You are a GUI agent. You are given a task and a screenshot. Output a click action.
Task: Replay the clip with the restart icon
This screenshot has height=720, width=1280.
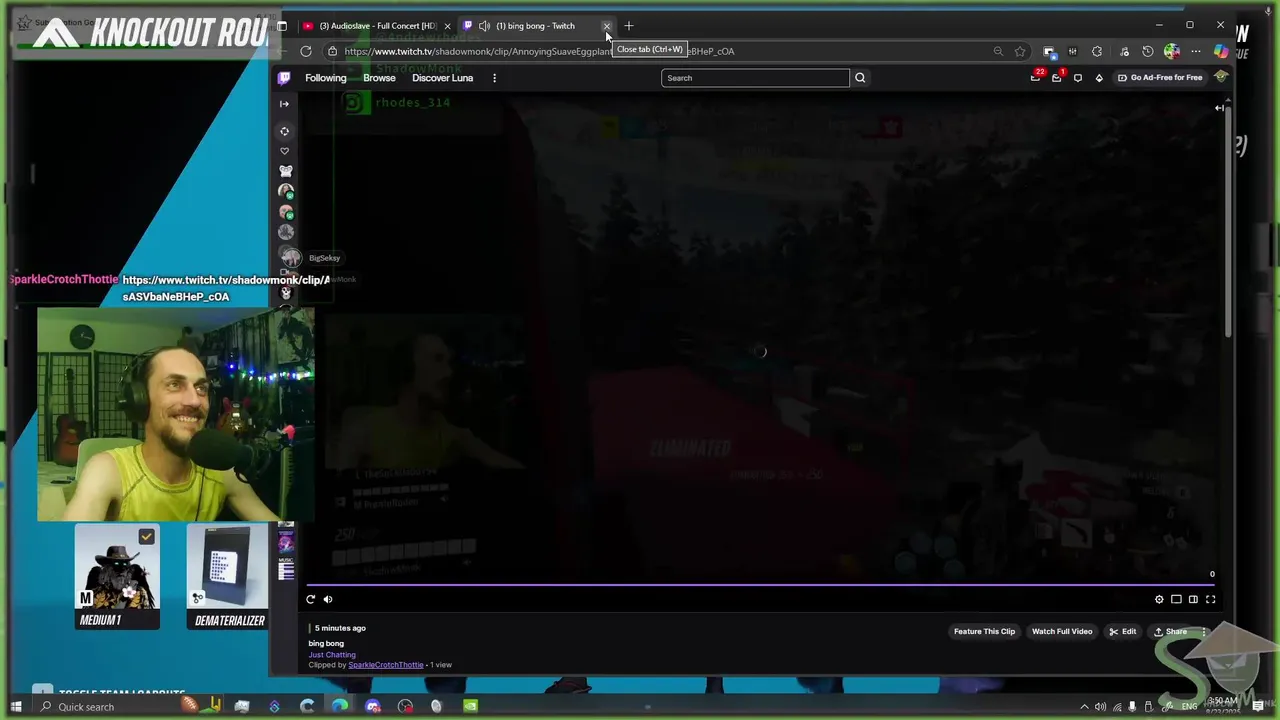[310, 599]
